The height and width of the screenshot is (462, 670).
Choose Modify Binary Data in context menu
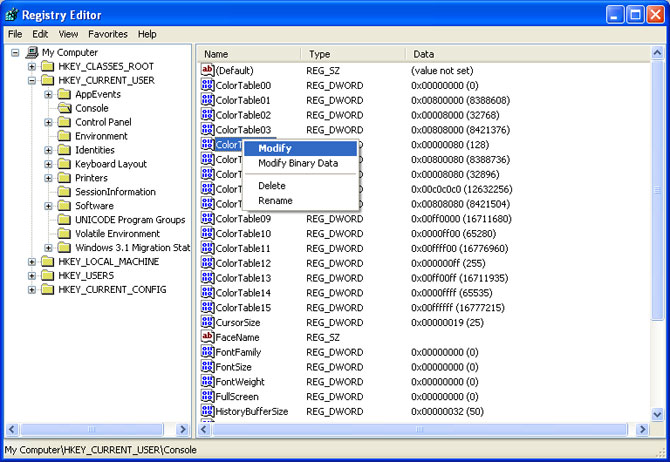point(297,163)
